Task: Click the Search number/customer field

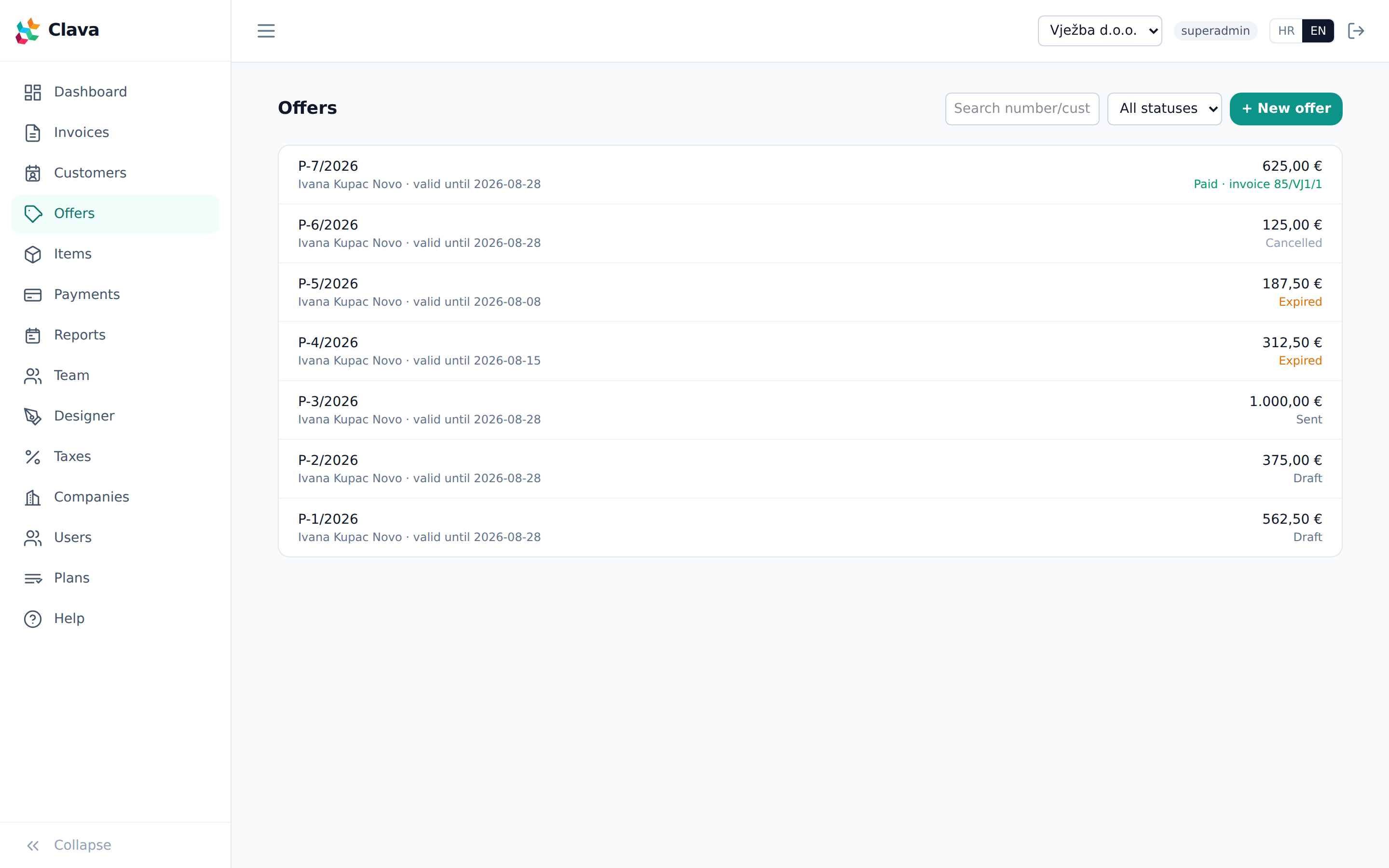Action: (x=1021, y=108)
